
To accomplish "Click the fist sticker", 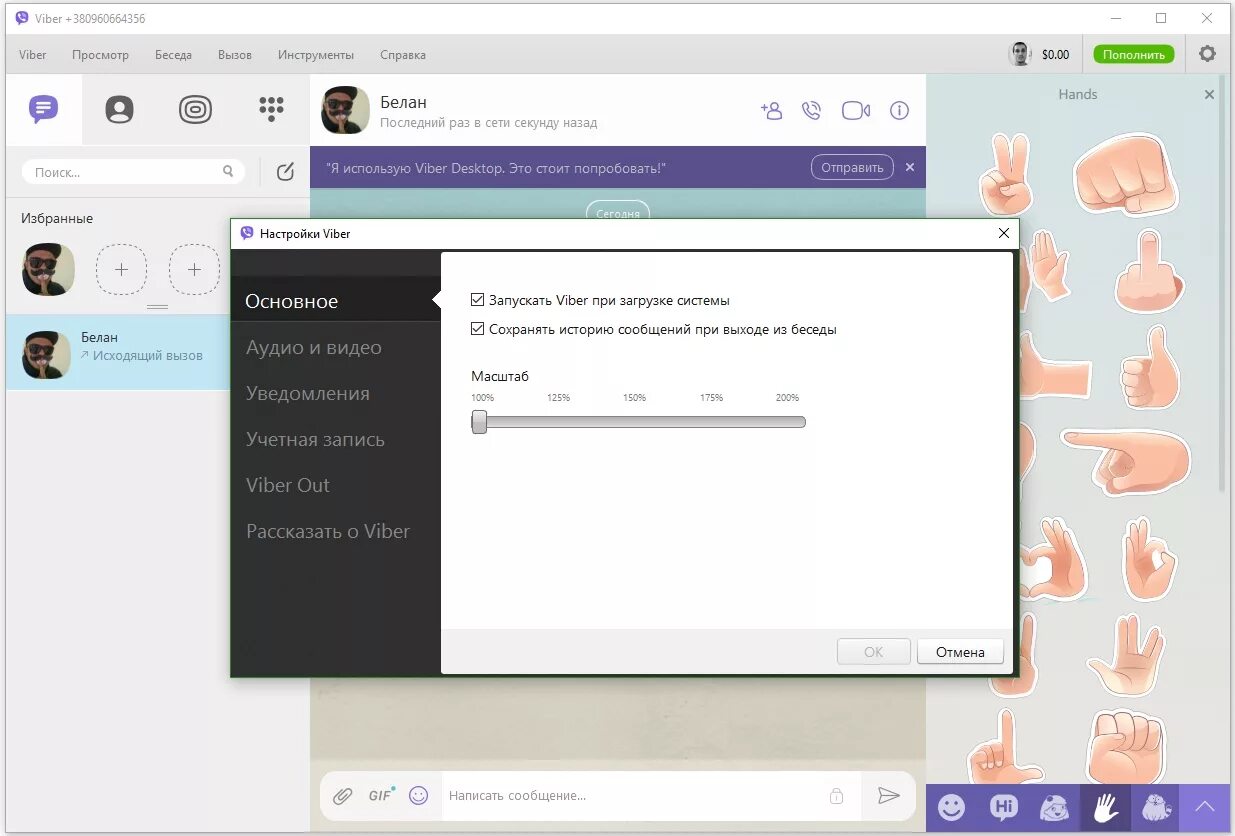I will pos(1128,176).
